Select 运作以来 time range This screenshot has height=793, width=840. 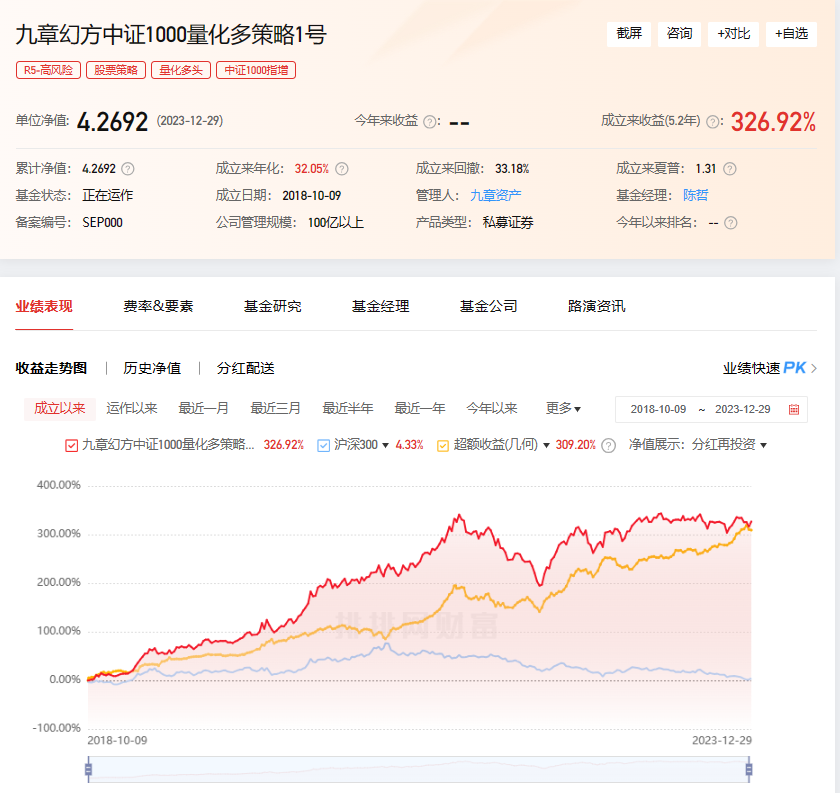132,409
